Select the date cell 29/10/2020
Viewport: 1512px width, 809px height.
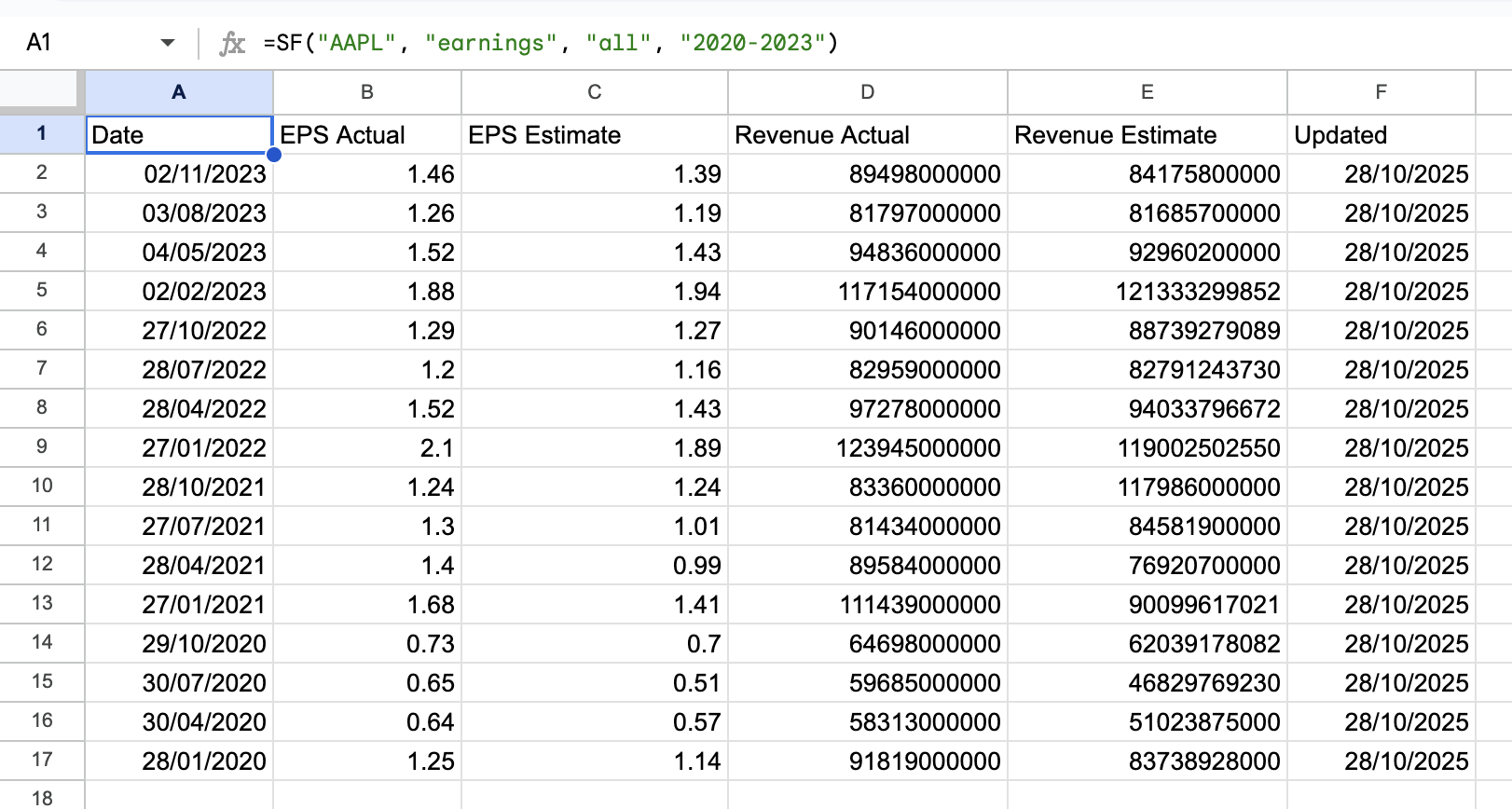(179, 643)
